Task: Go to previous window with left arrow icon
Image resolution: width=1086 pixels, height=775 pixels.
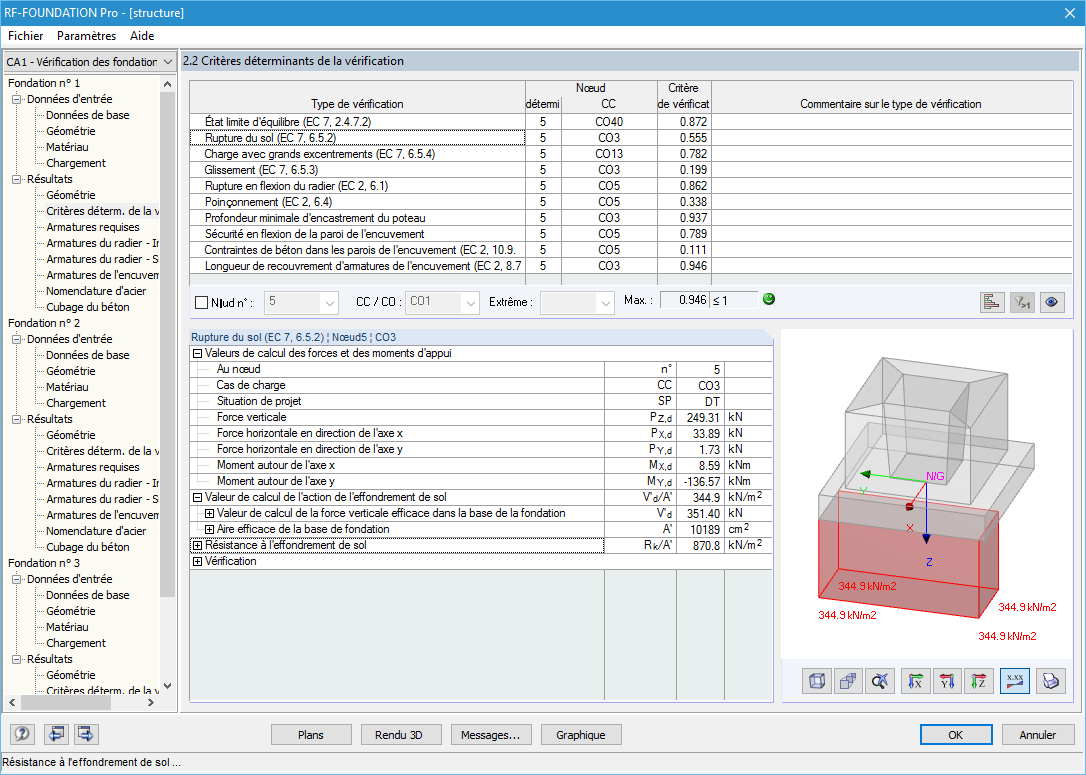Action: 56,734
